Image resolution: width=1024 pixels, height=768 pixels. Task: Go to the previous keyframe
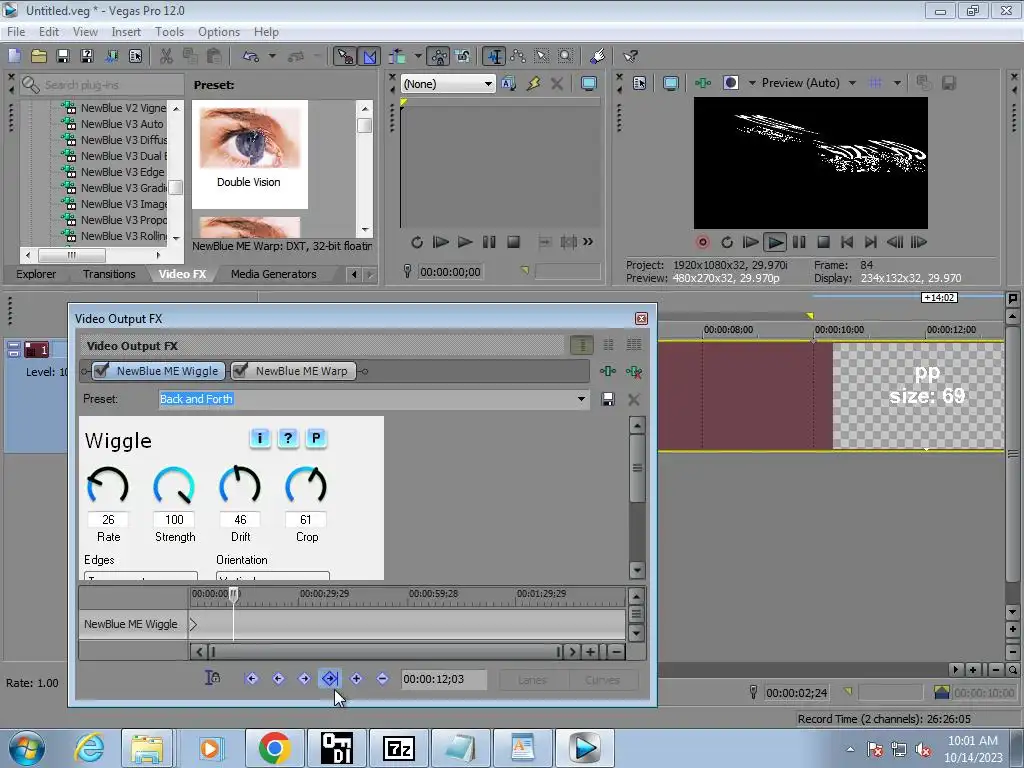tap(278, 679)
